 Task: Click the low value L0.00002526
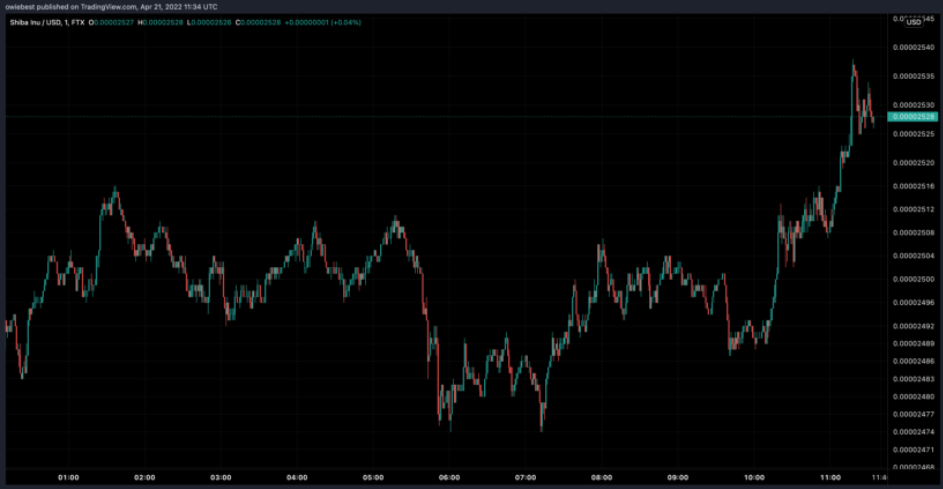pos(209,23)
